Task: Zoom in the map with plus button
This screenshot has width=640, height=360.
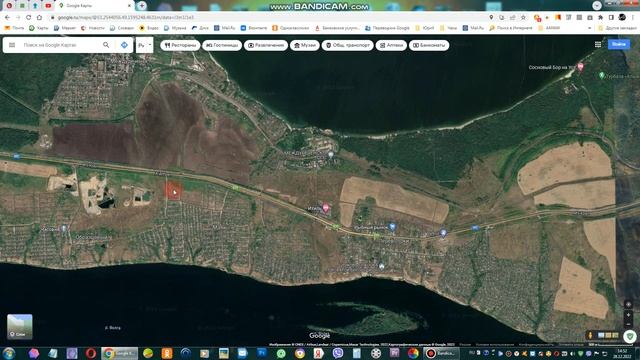Action: click(628, 315)
